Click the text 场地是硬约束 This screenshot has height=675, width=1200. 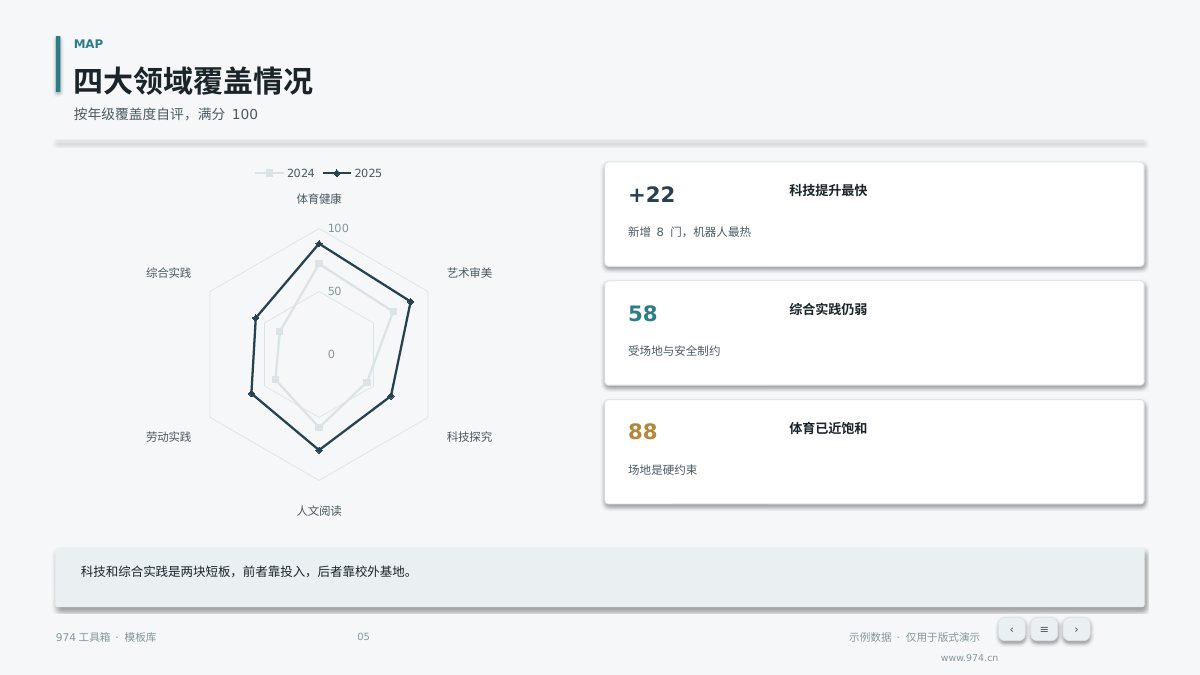click(662, 470)
